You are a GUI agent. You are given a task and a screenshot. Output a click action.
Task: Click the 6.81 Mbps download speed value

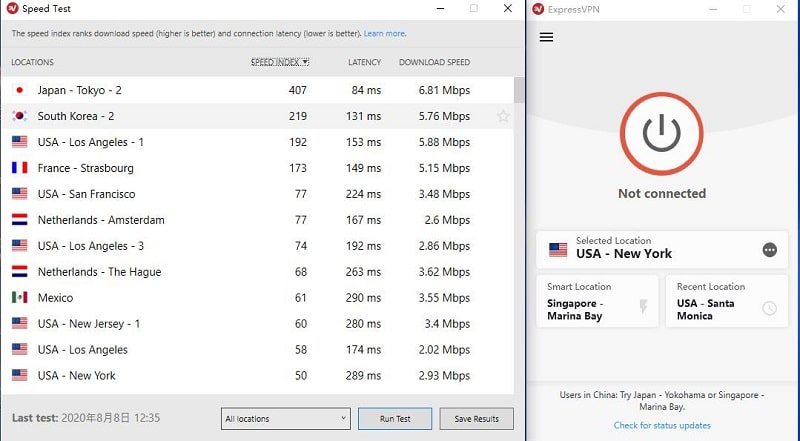444,90
